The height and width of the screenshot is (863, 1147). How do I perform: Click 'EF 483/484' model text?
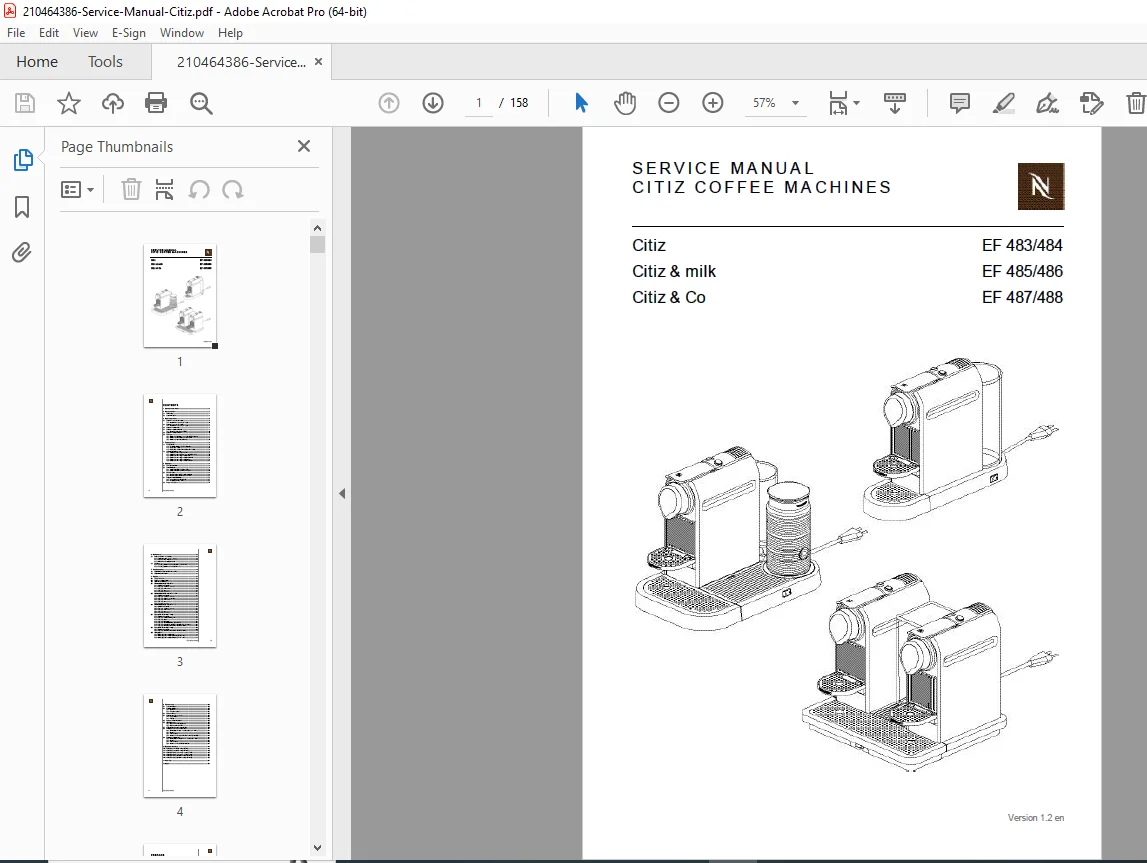pyautogui.click(x=1022, y=245)
